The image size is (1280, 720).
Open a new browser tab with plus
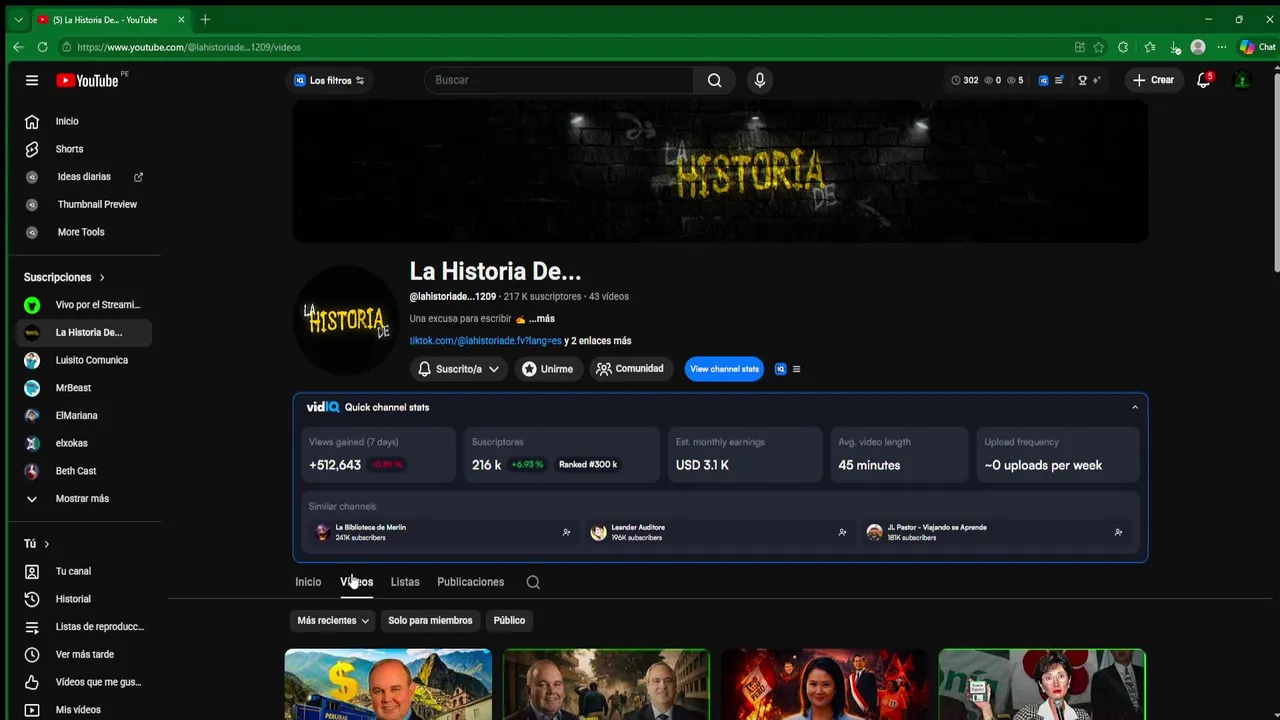point(205,20)
